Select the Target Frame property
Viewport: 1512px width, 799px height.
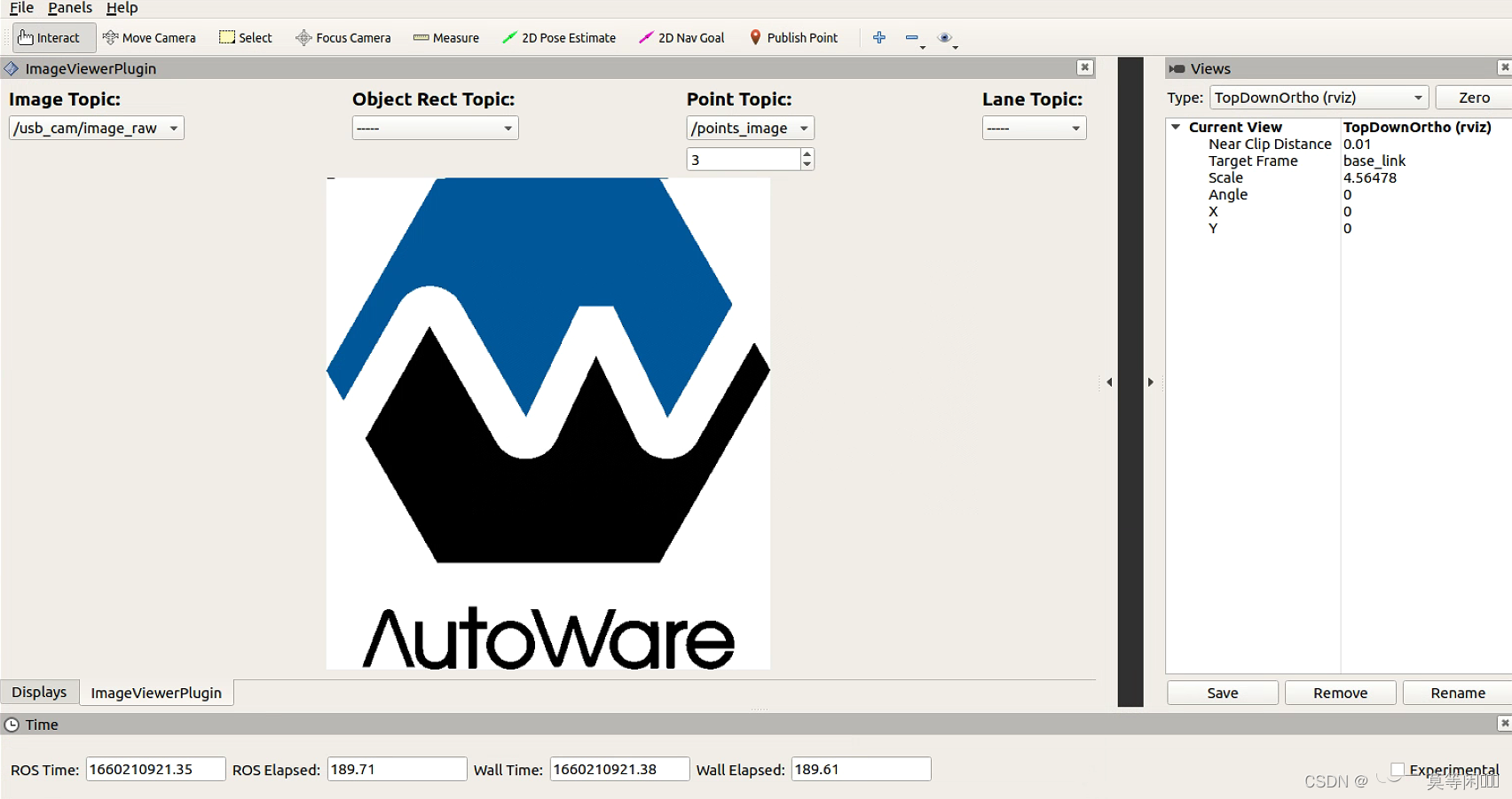click(1253, 161)
